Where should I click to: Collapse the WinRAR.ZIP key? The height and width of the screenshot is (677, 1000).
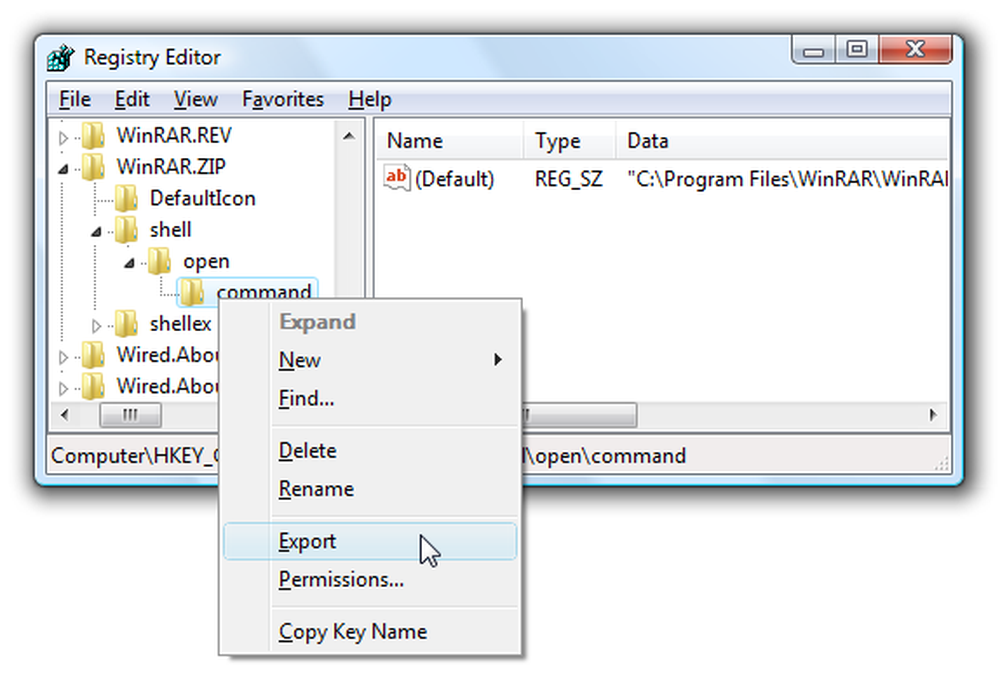[63, 169]
